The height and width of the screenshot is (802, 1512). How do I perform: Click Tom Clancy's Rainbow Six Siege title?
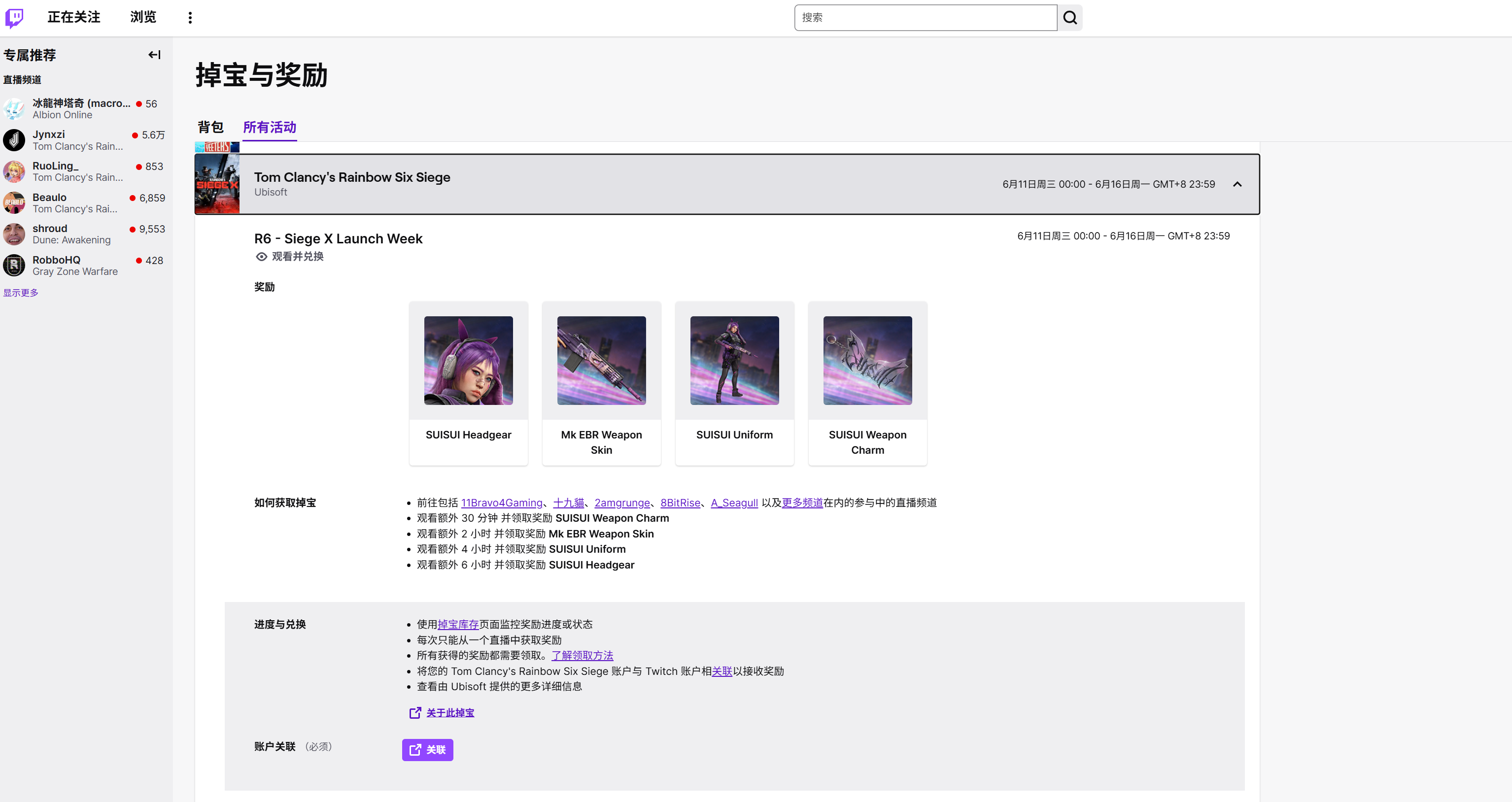(x=352, y=177)
